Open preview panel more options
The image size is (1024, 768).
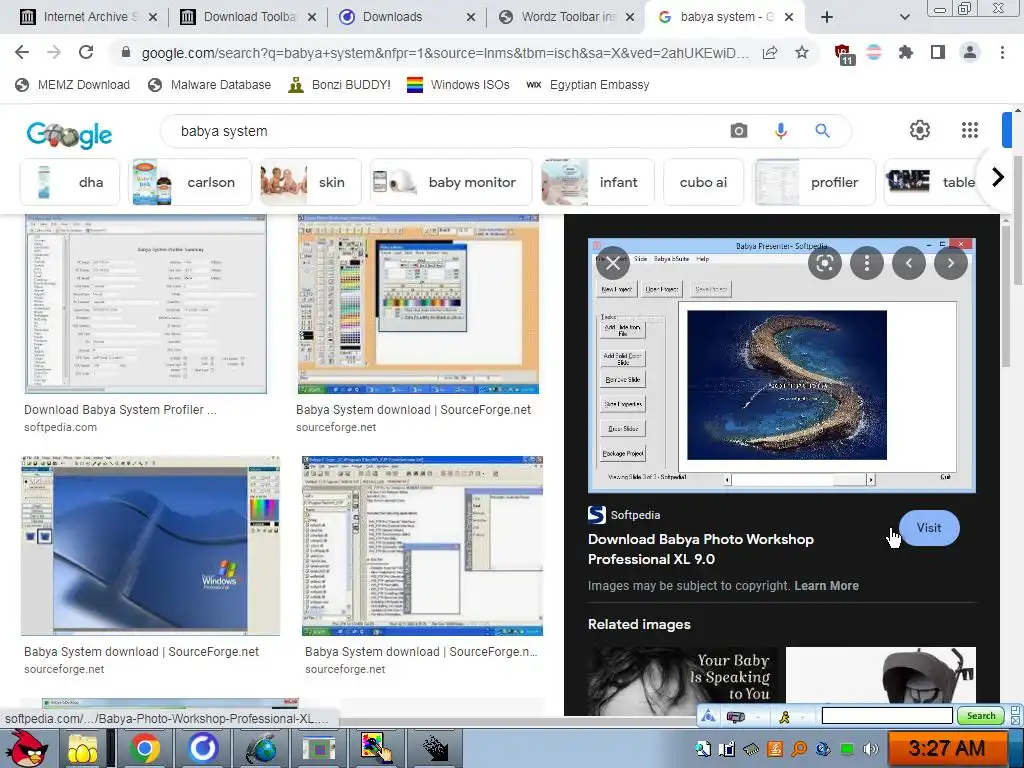[x=867, y=263]
